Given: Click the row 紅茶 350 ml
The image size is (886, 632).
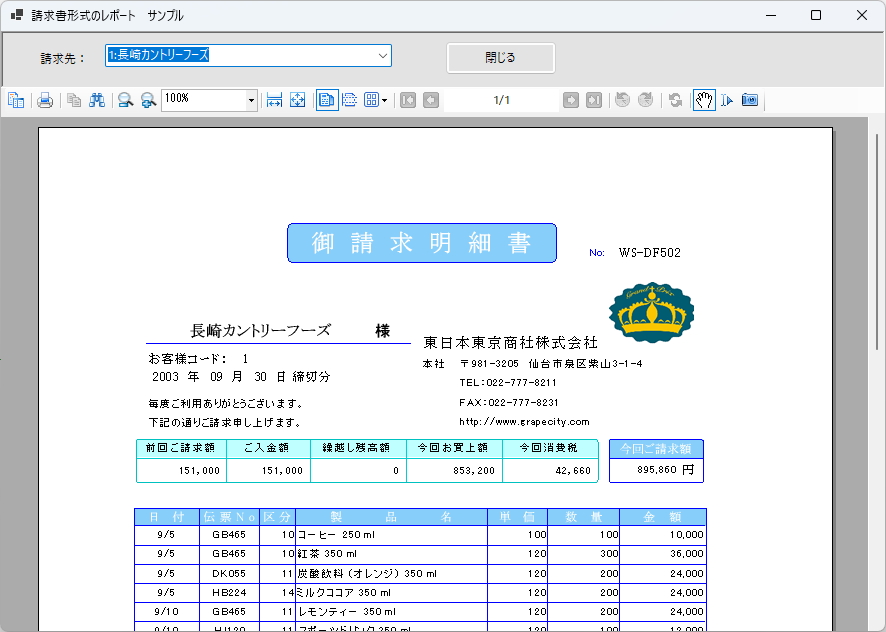Looking at the screenshot, I should click(x=420, y=554).
